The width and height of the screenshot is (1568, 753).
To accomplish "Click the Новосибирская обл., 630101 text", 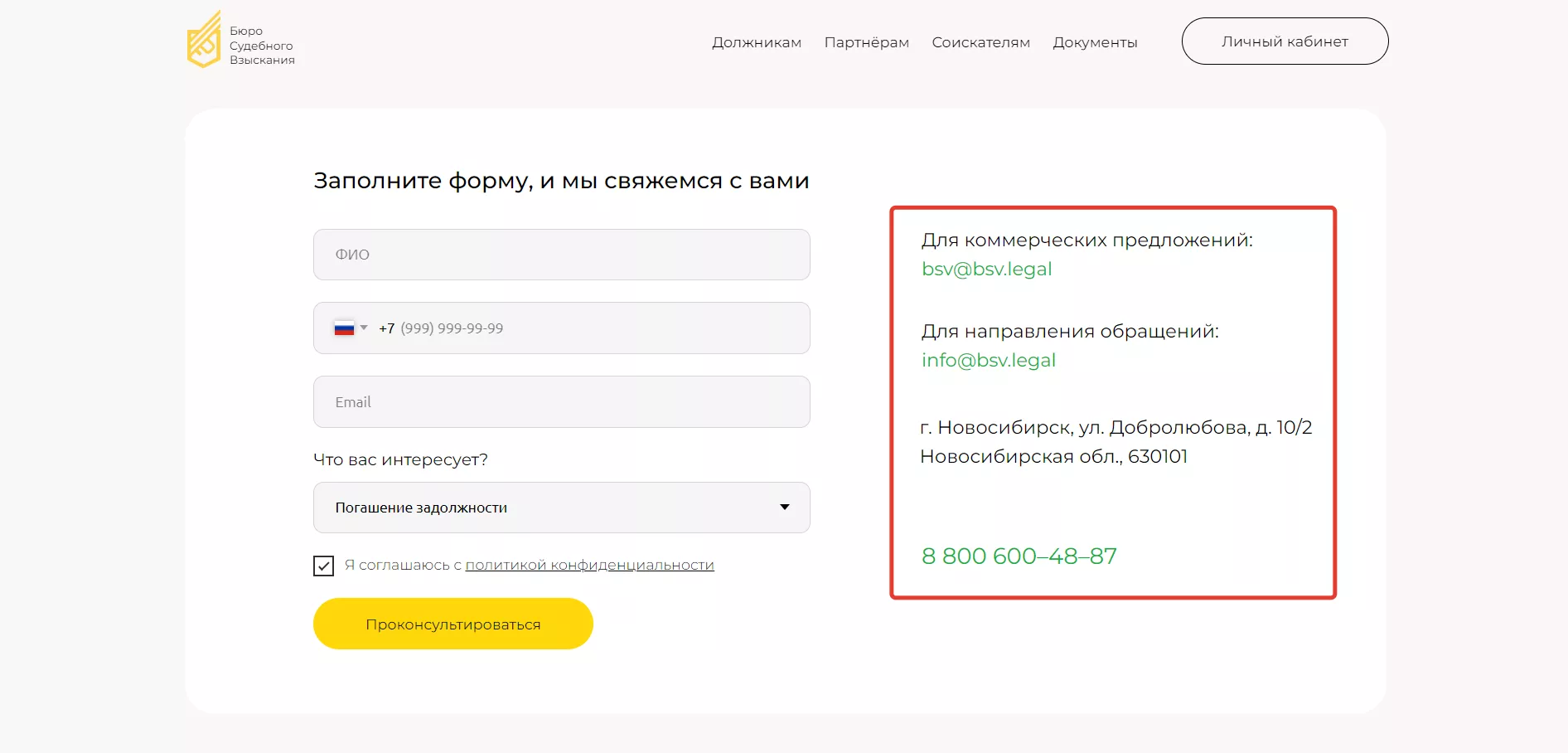I will 1054,456.
